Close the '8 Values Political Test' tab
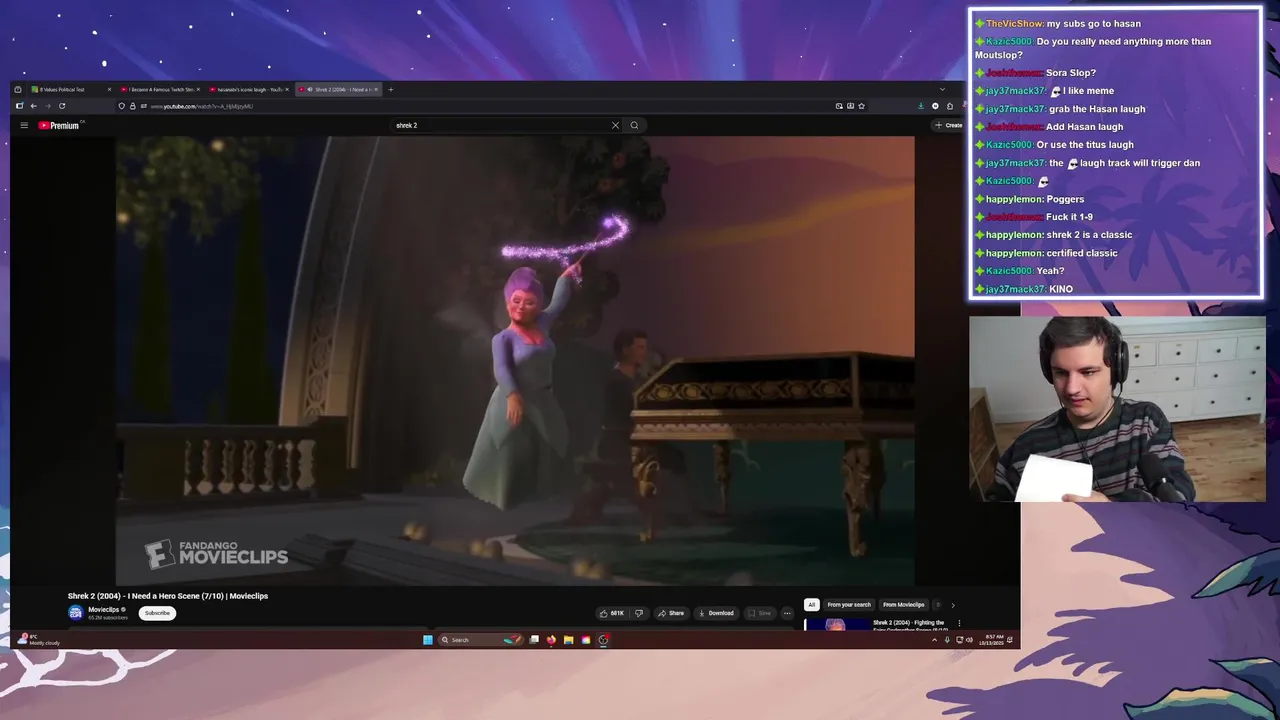Image resolution: width=1280 pixels, height=720 pixels. [109, 89]
